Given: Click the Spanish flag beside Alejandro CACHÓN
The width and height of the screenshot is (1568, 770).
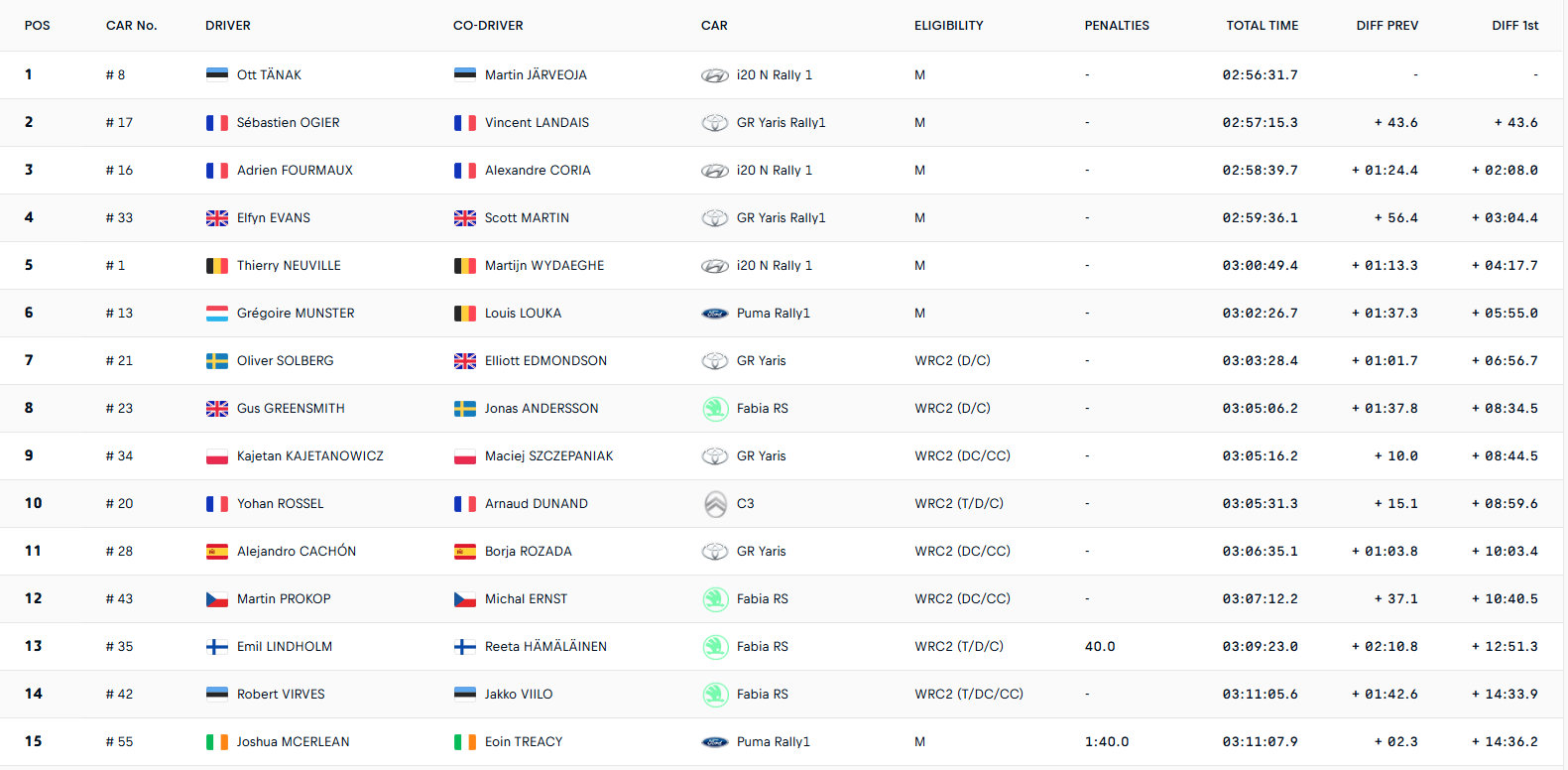Looking at the screenshot, I should point(217,552).
